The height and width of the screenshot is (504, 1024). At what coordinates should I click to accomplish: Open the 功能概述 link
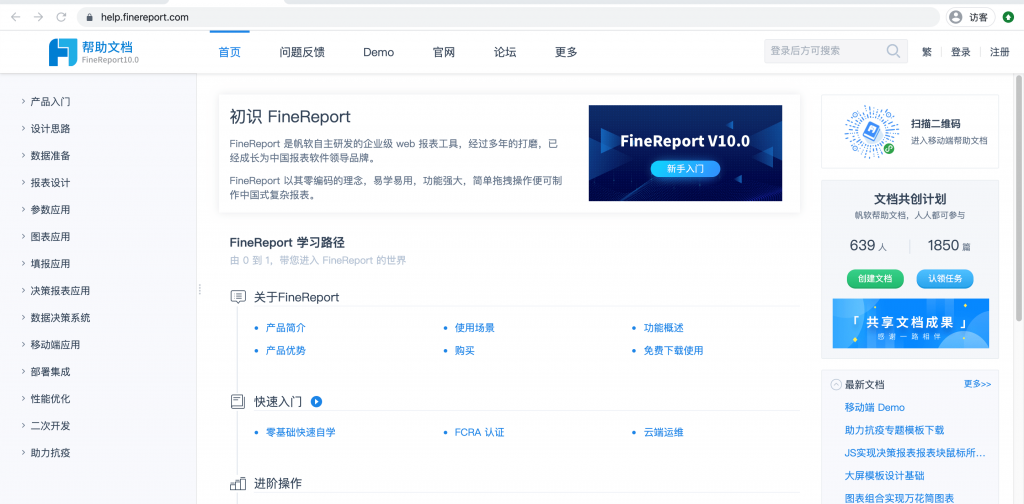click(x=664, y=328)
